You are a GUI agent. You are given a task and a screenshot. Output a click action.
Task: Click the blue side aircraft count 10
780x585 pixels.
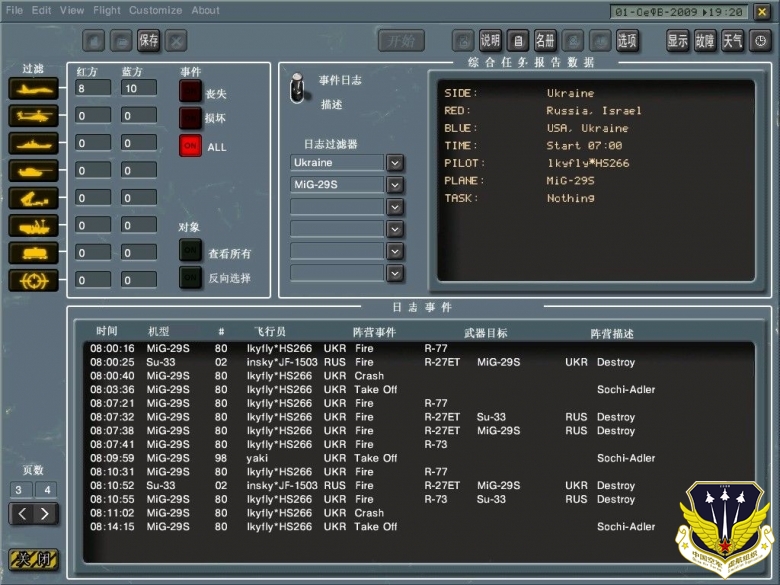coord(139,89)
